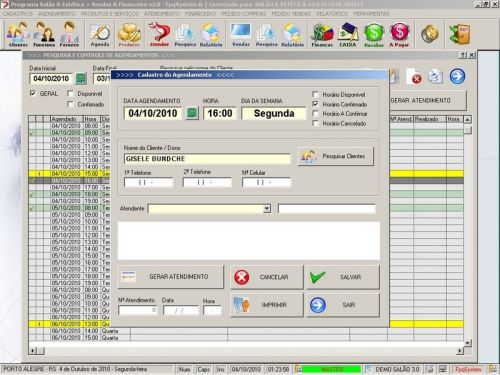Open the AGENDAMENTO menu
This screenshot has height=375, width=500.
pyautogui.click(x=57, y=14)
